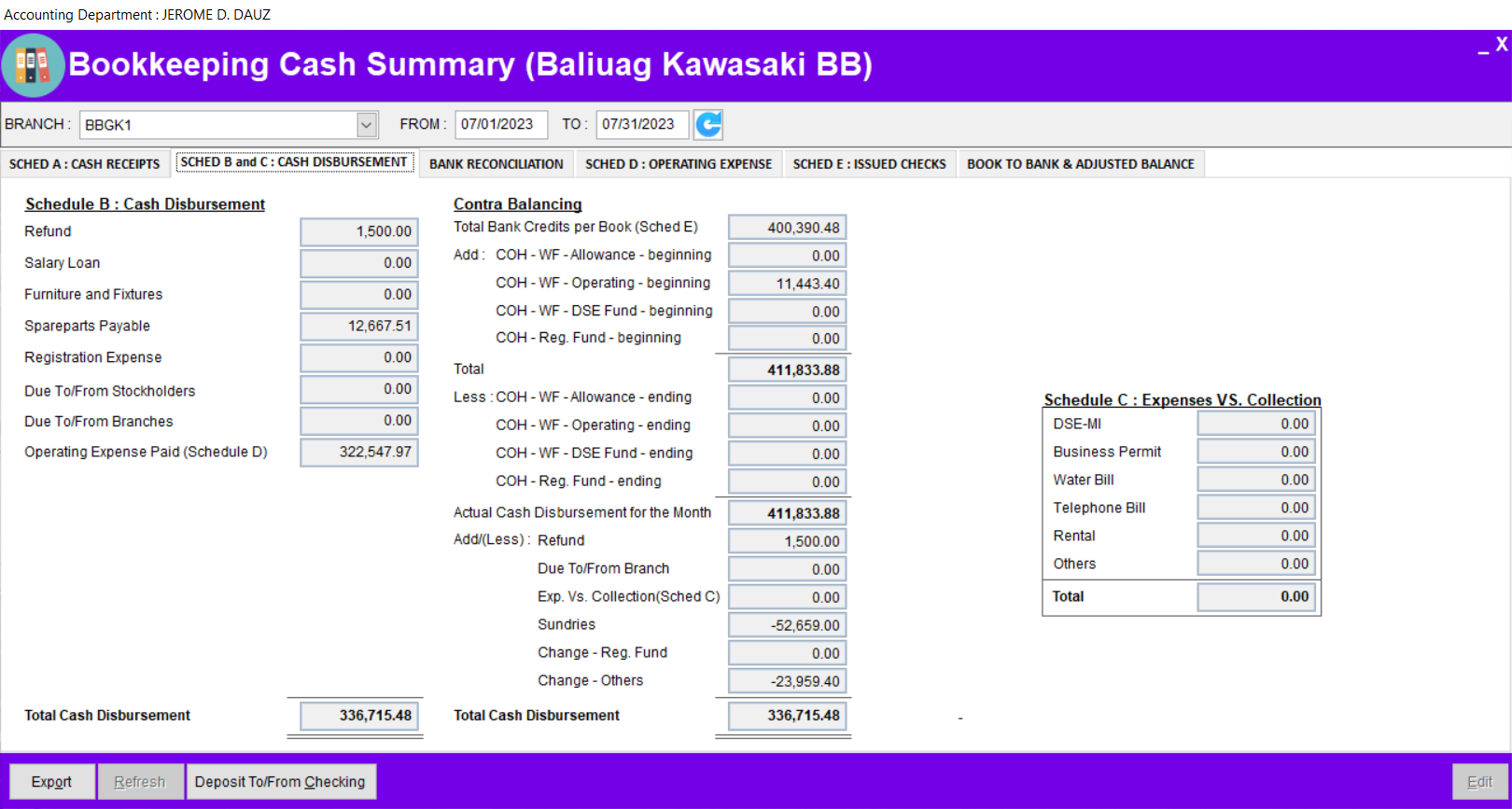The height and width of the screenshot is (809, 1512).
Task: Click the Export button
Action: click(52, 782)
